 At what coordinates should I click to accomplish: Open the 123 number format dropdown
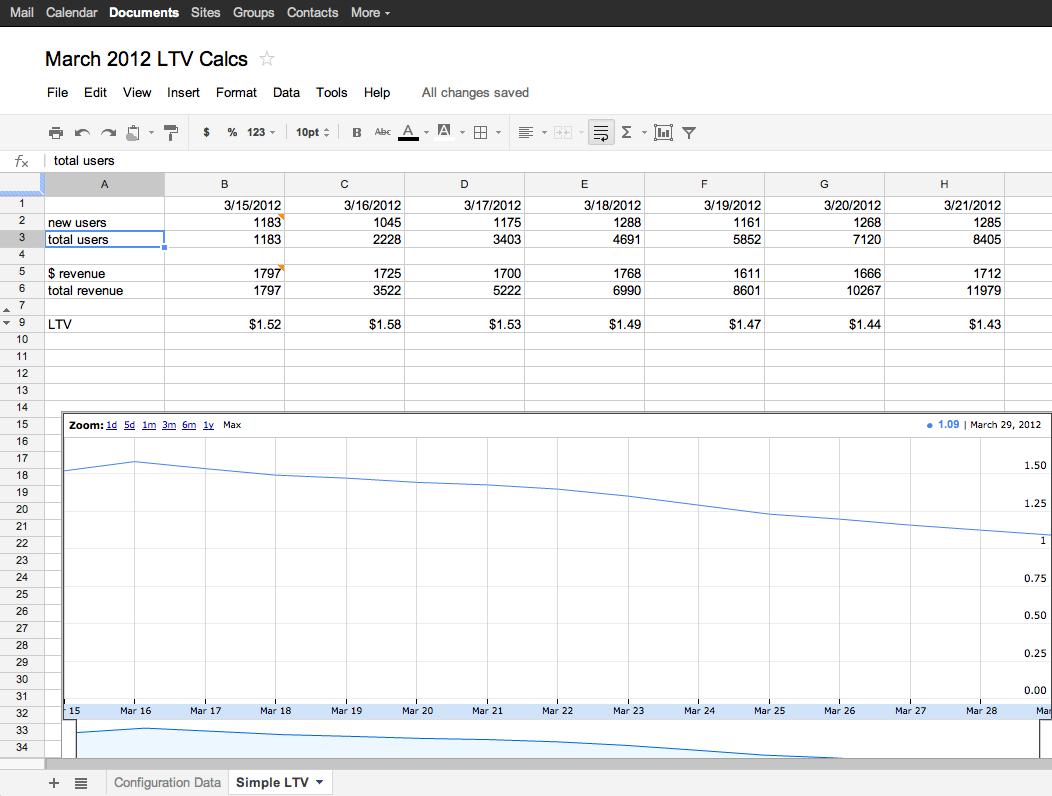pos(261,133)
